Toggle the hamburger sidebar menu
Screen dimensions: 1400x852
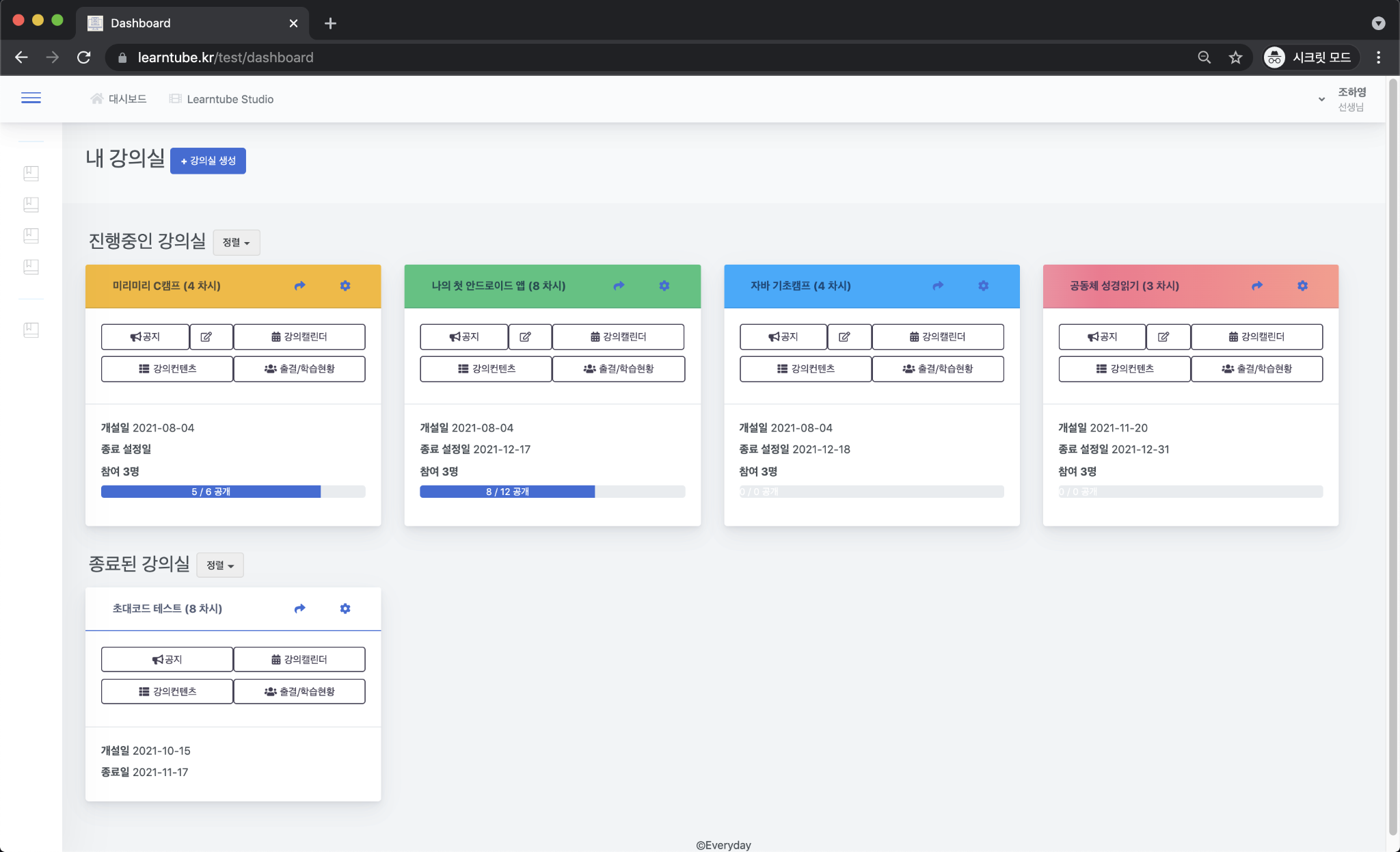[31, 98]
